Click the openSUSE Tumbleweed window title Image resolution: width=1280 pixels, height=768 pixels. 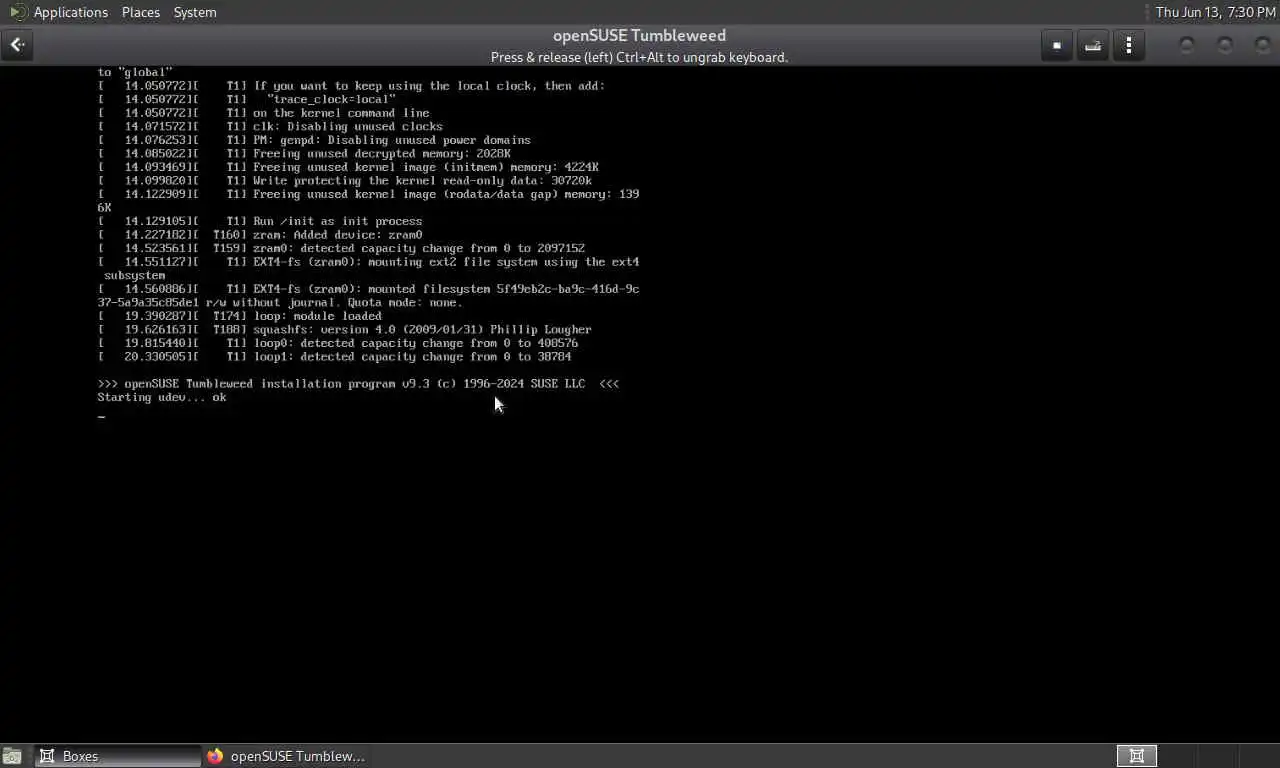639,35
